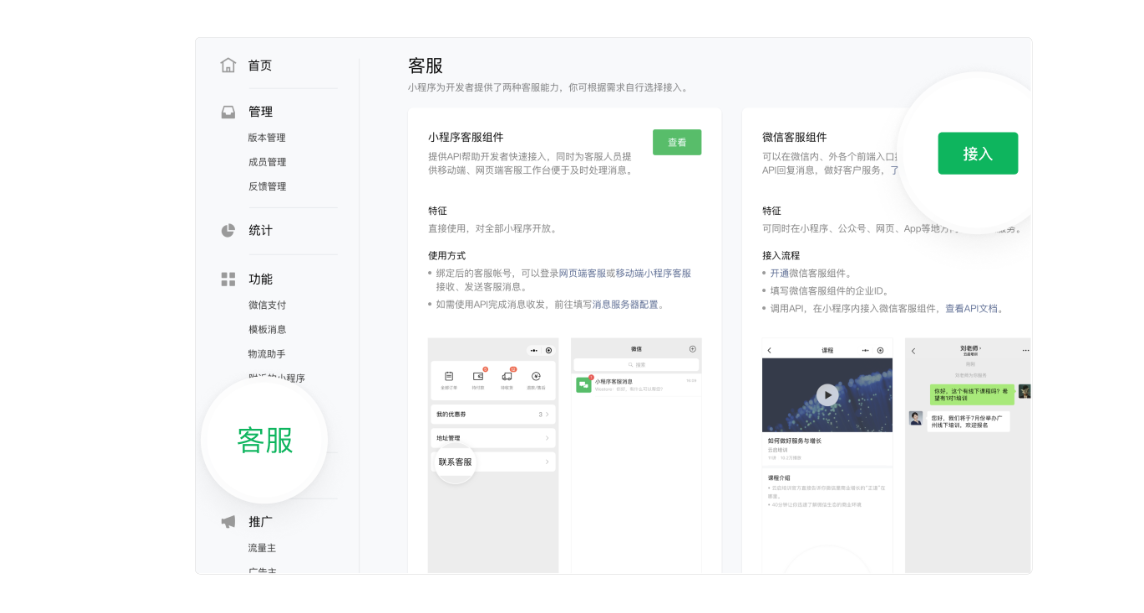The height and width of the screenshot is (613, 1144).
Task: Click 接入流程 heading text
Action: point(781,255)
